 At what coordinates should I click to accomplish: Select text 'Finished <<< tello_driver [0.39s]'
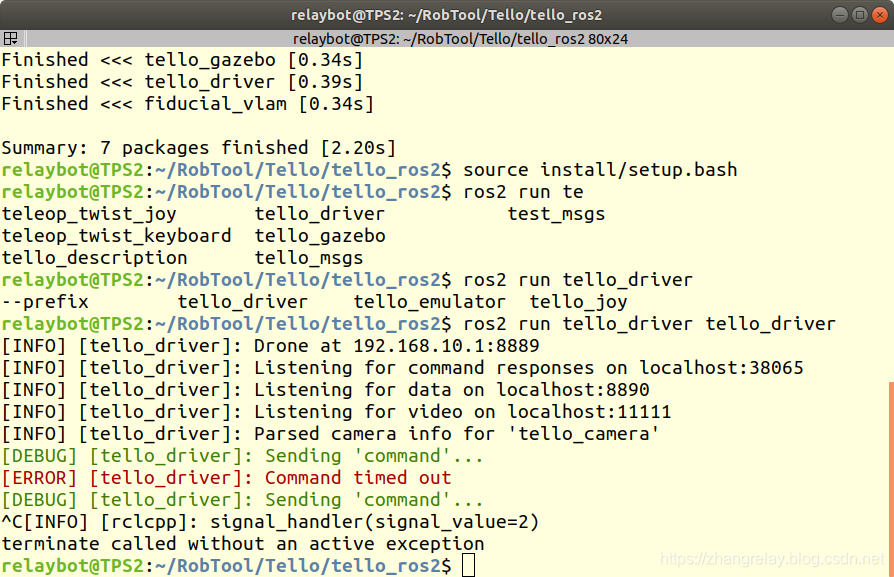coord(182,82)
